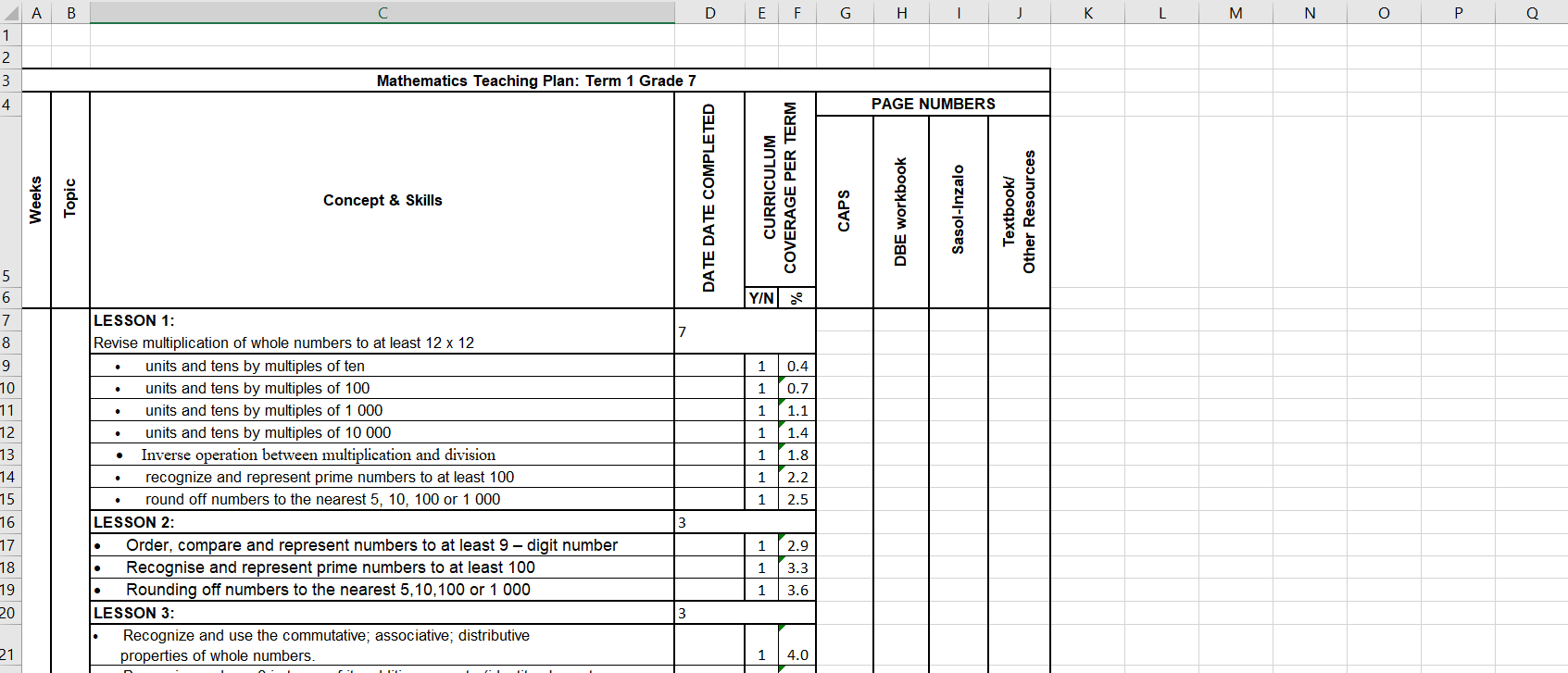Image resolution: width=1568 pixels, height=673 pixels.
Task: Click the '%' sub-header cell
Action: [x=797, y=298]
